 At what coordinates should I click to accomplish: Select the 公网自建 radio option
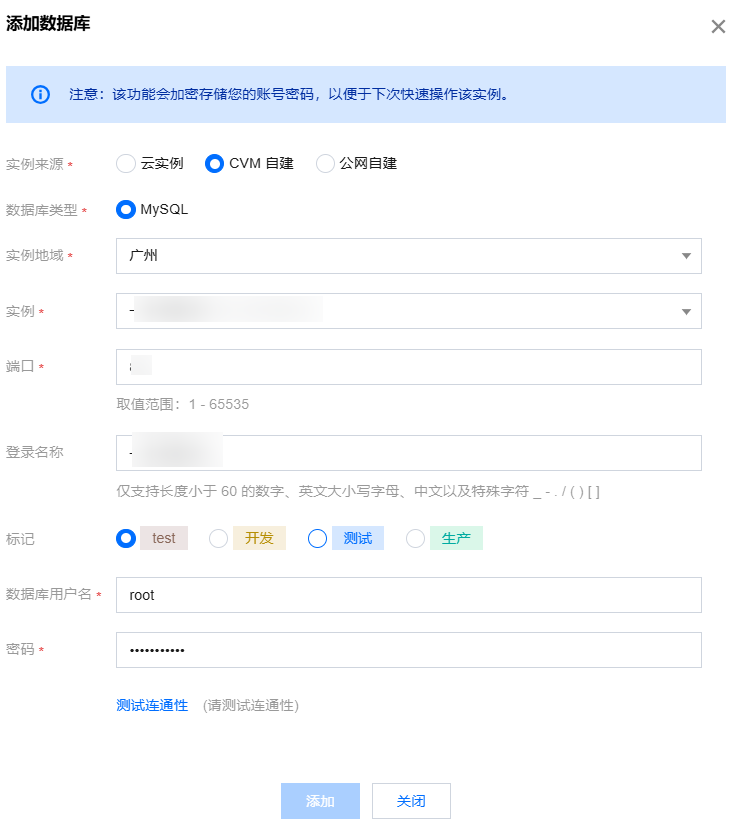325,163
